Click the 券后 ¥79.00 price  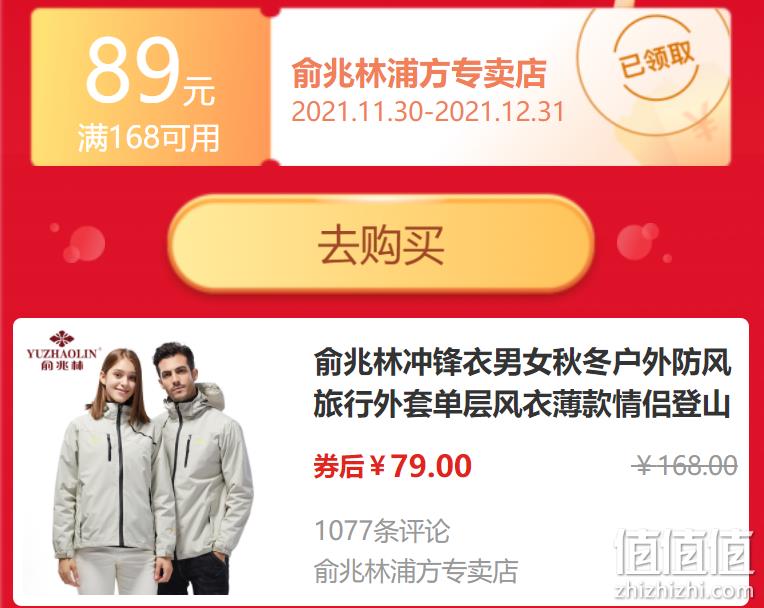tap(392, 466)
